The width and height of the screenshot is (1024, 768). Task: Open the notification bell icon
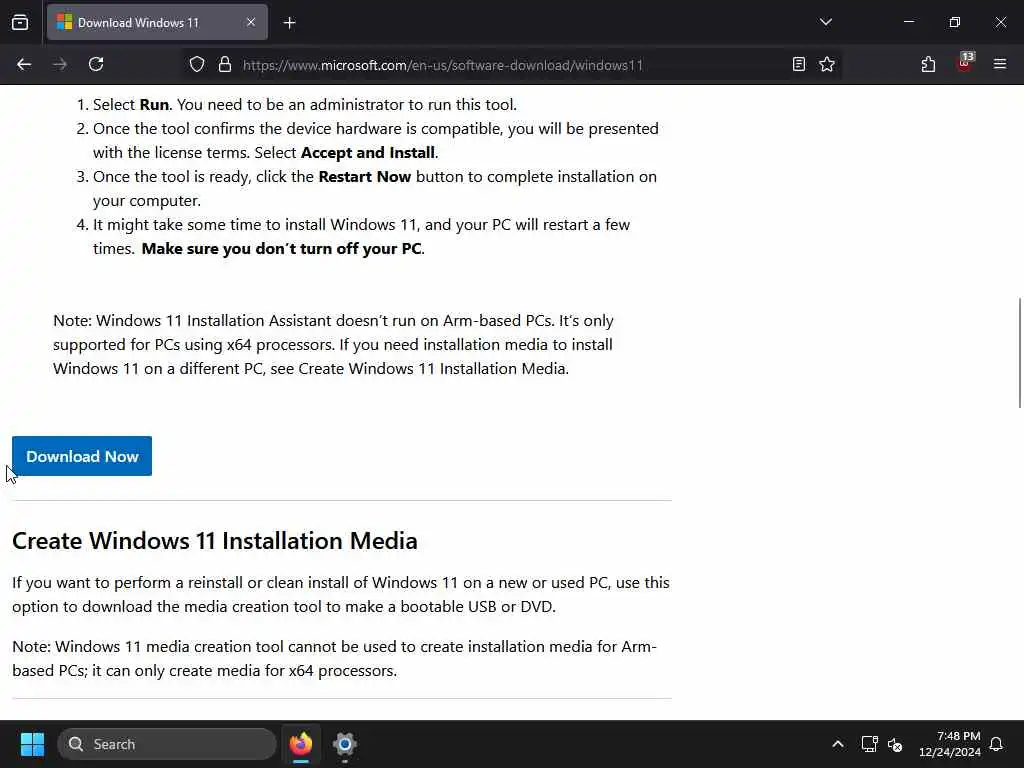pyautogui.click(x=997, y=744)
